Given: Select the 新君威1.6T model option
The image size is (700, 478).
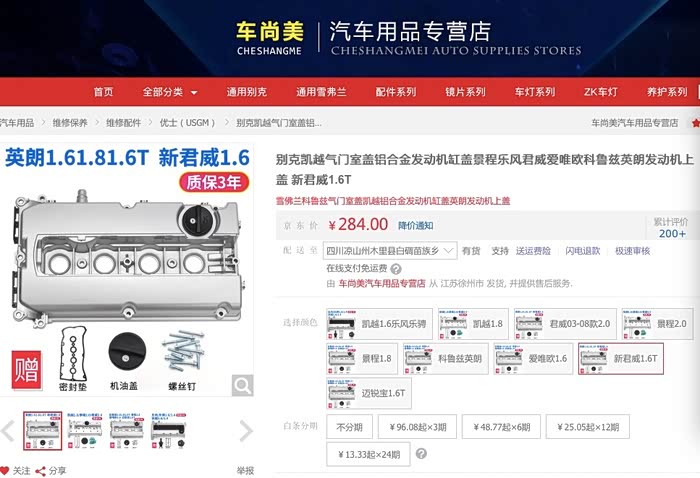Looking at the screenshot, I should coord(621,358).
